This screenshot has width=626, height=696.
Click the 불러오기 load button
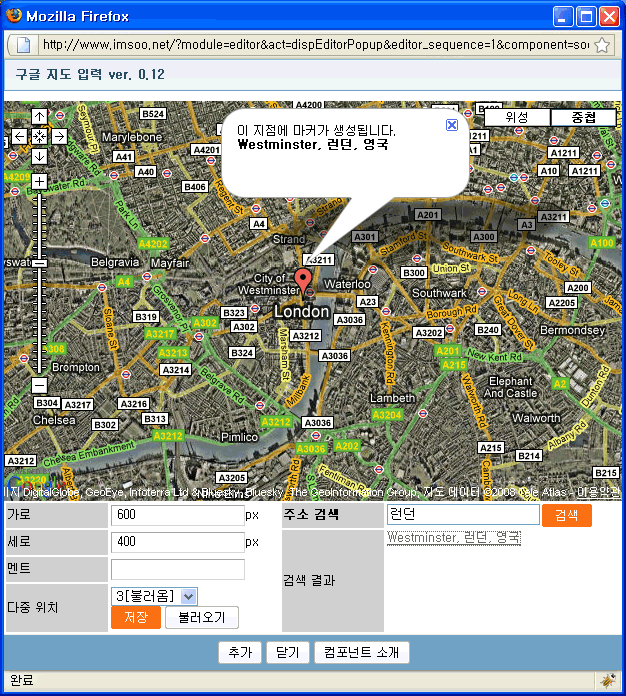[x=202, y=617]
